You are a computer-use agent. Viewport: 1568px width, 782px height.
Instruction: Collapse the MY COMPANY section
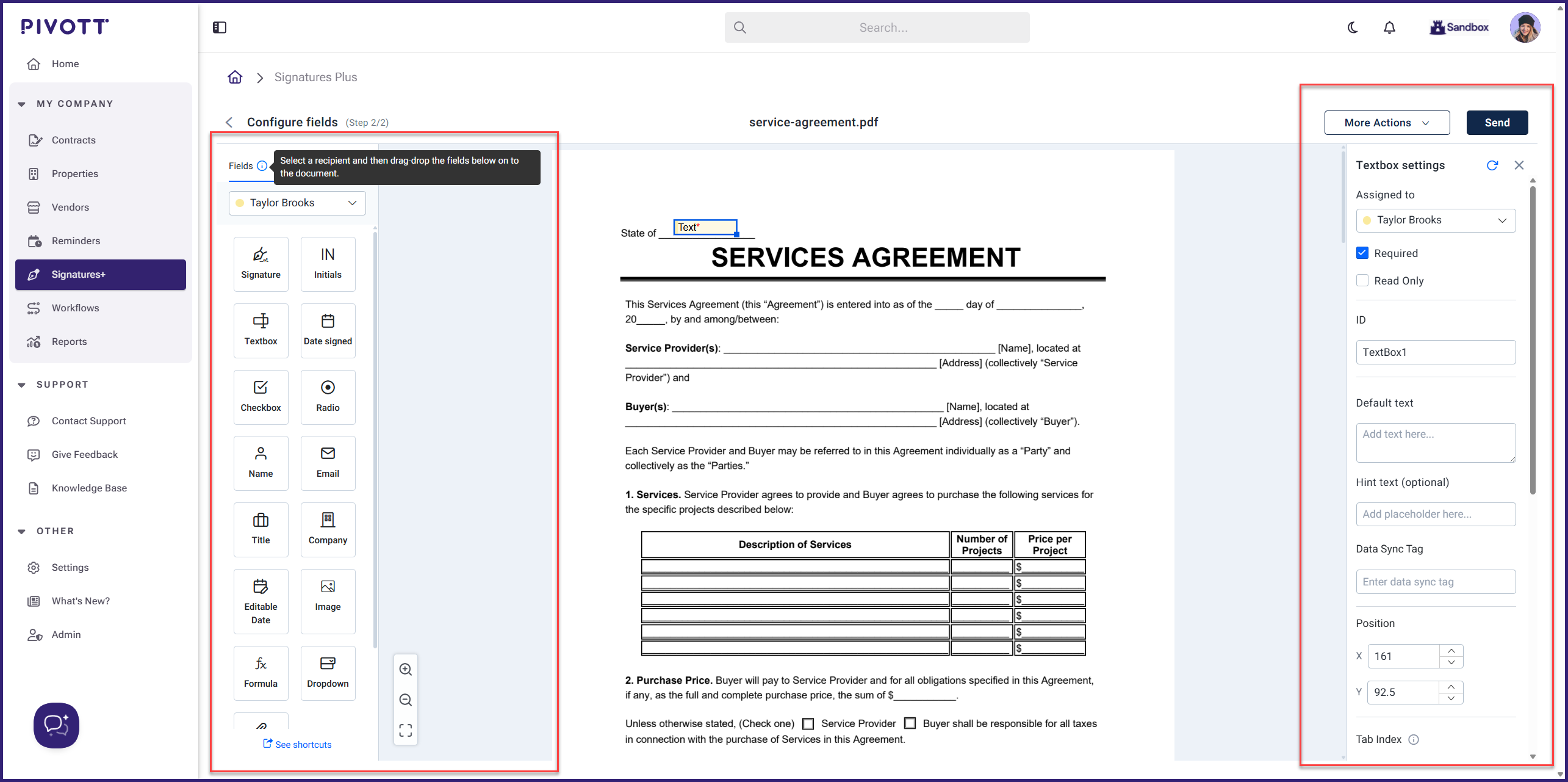point(22,104)
